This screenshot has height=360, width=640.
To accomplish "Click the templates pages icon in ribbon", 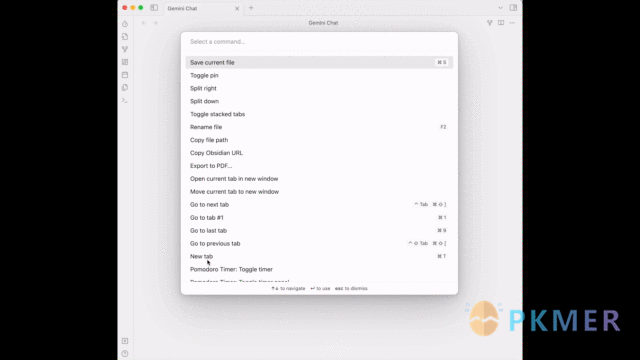I will coord(125,87).
